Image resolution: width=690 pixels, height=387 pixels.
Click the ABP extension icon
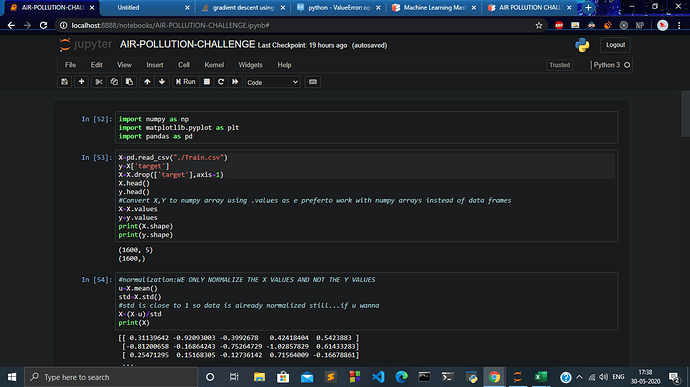pyautogui.click(x=559, y=26)
